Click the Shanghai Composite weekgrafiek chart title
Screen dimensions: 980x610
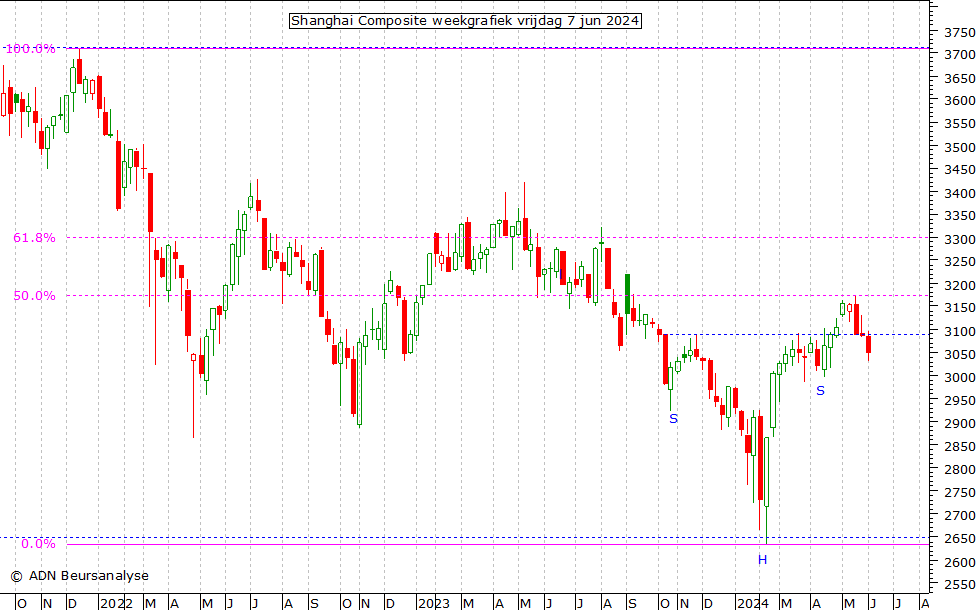(465, 21)
